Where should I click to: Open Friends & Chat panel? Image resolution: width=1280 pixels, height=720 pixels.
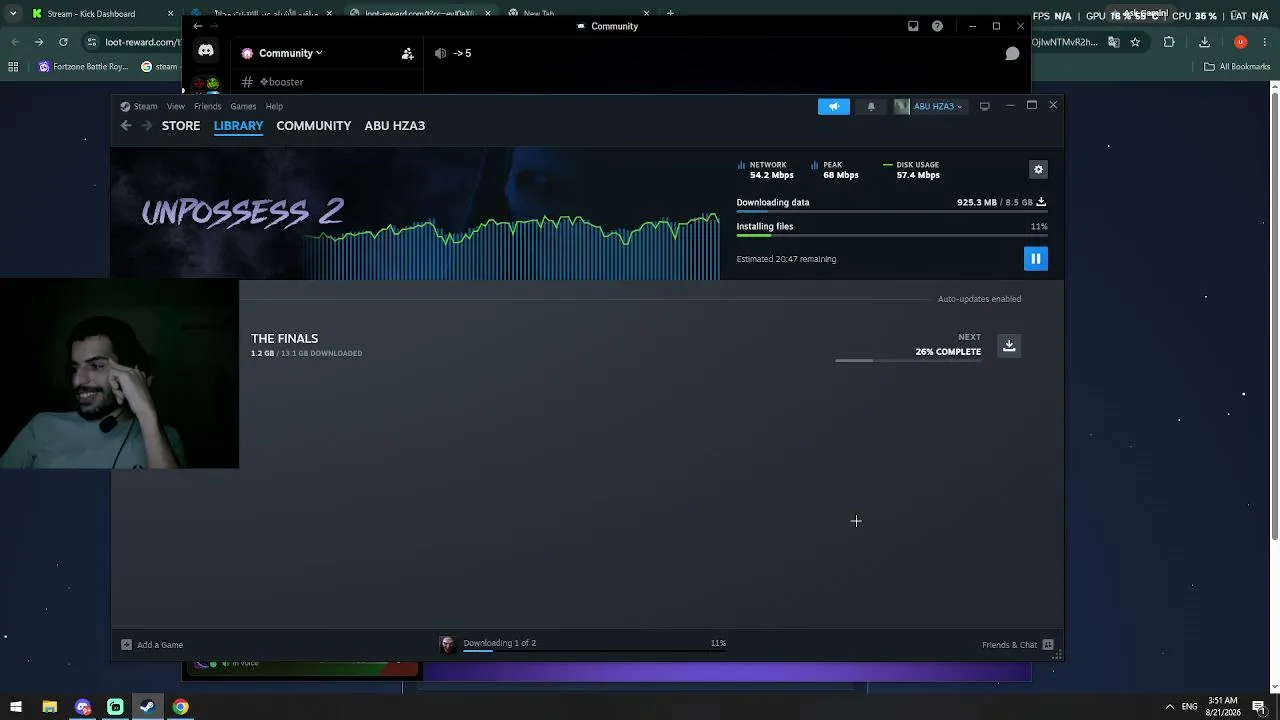click(x=1018, y=645)
